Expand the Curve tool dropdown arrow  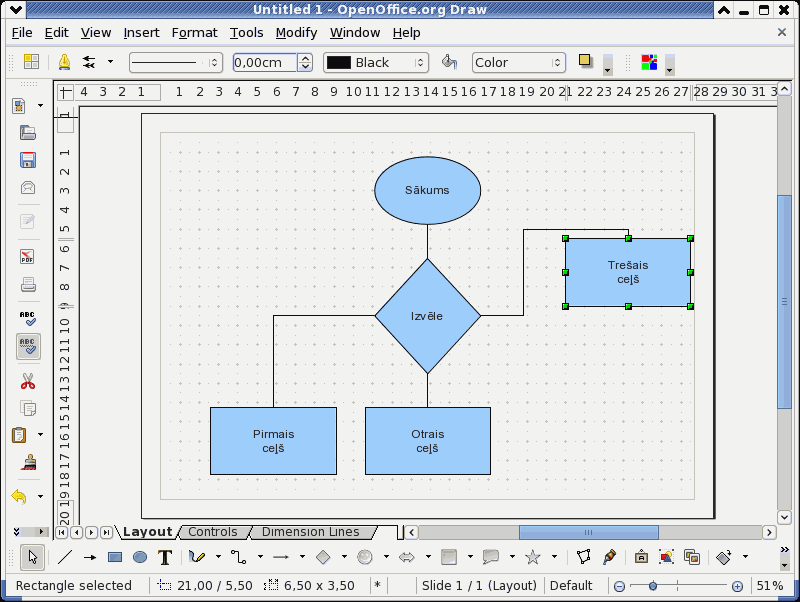218,557
